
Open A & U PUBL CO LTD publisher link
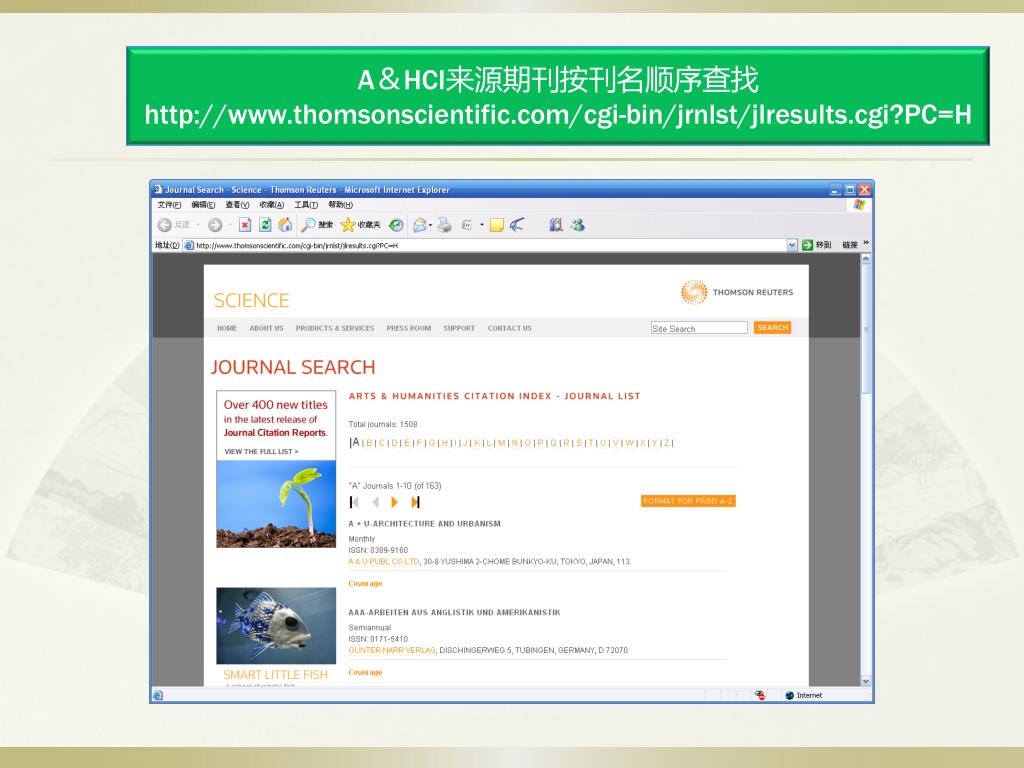[x=384, y=562]
